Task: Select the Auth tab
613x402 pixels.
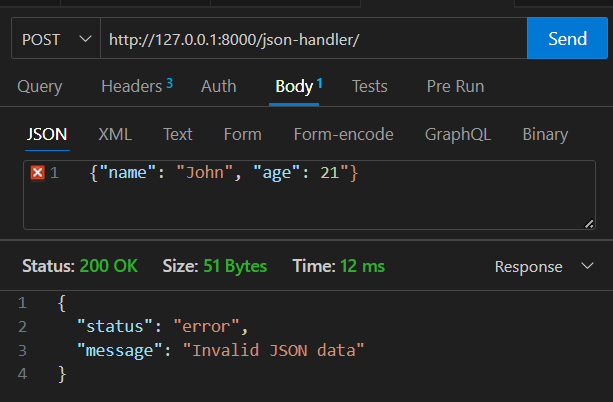Action: (219, 87)
